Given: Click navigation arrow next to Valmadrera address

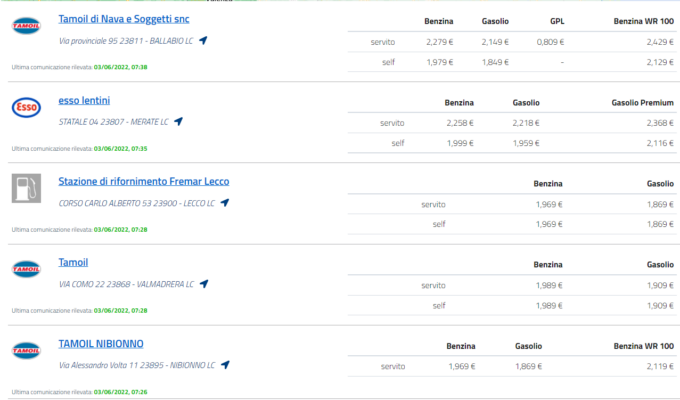Looking at the screenshot, I should tap(204, 284).
